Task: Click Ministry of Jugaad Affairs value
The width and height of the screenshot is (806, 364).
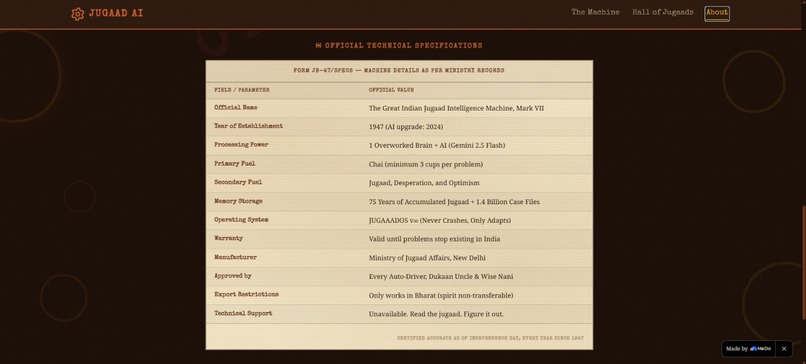Action: 427,258
